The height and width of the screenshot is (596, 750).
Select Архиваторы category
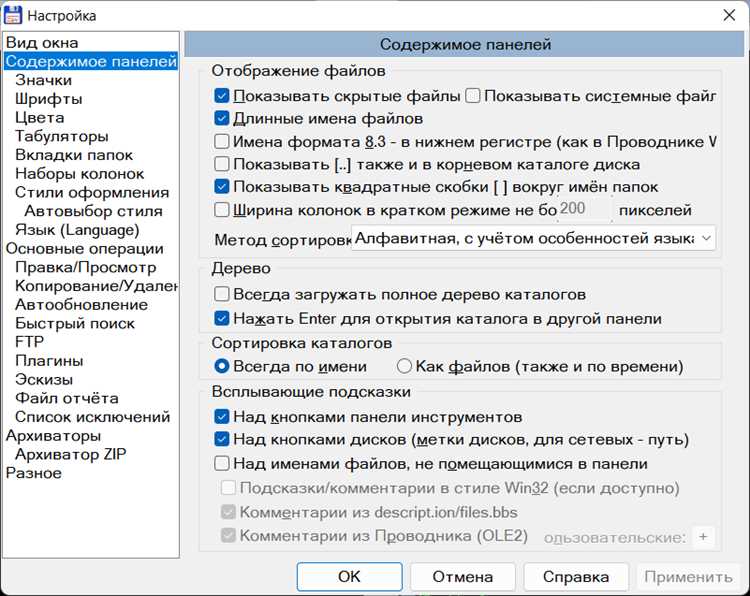pos(53,435)
